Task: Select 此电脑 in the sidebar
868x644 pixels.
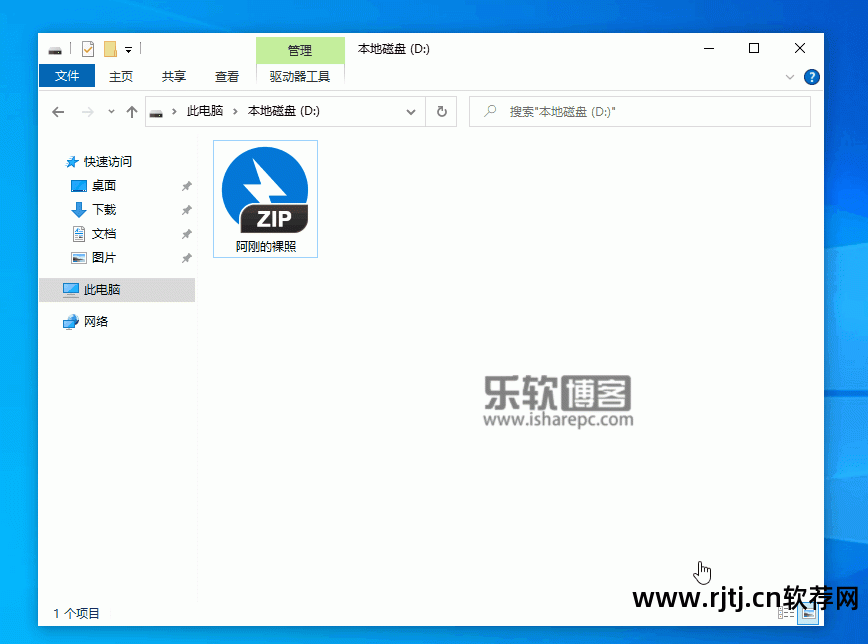Action: pos(100,289)
